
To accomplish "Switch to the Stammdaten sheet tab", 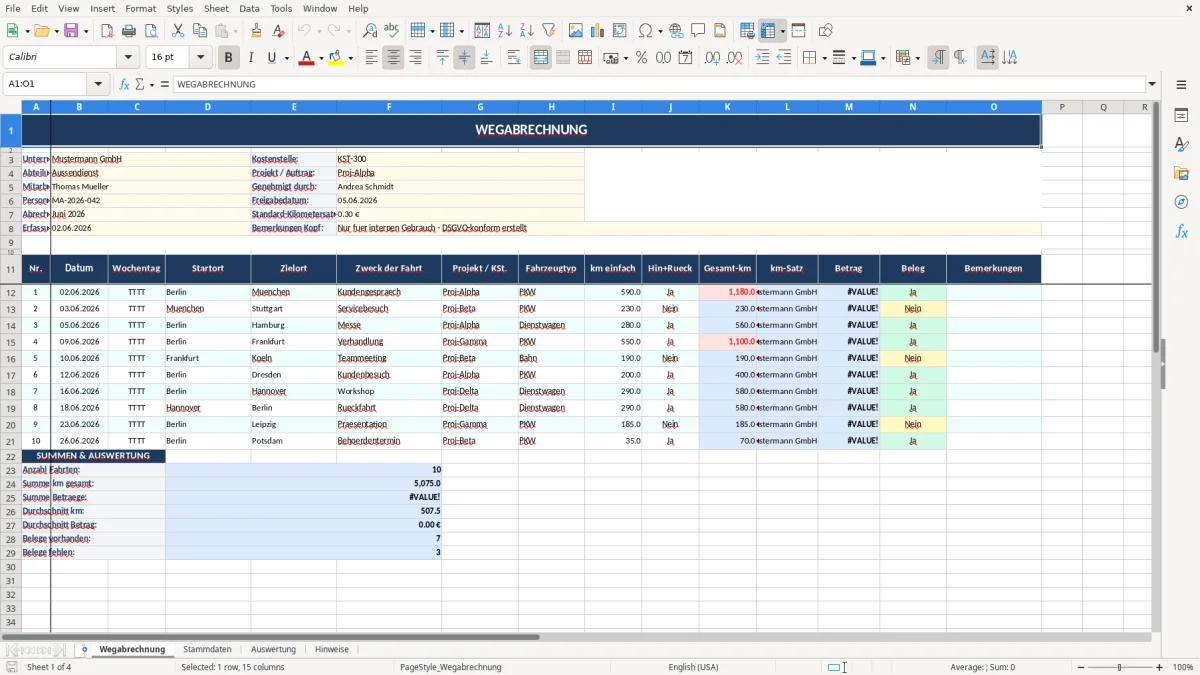I will 207,650.
